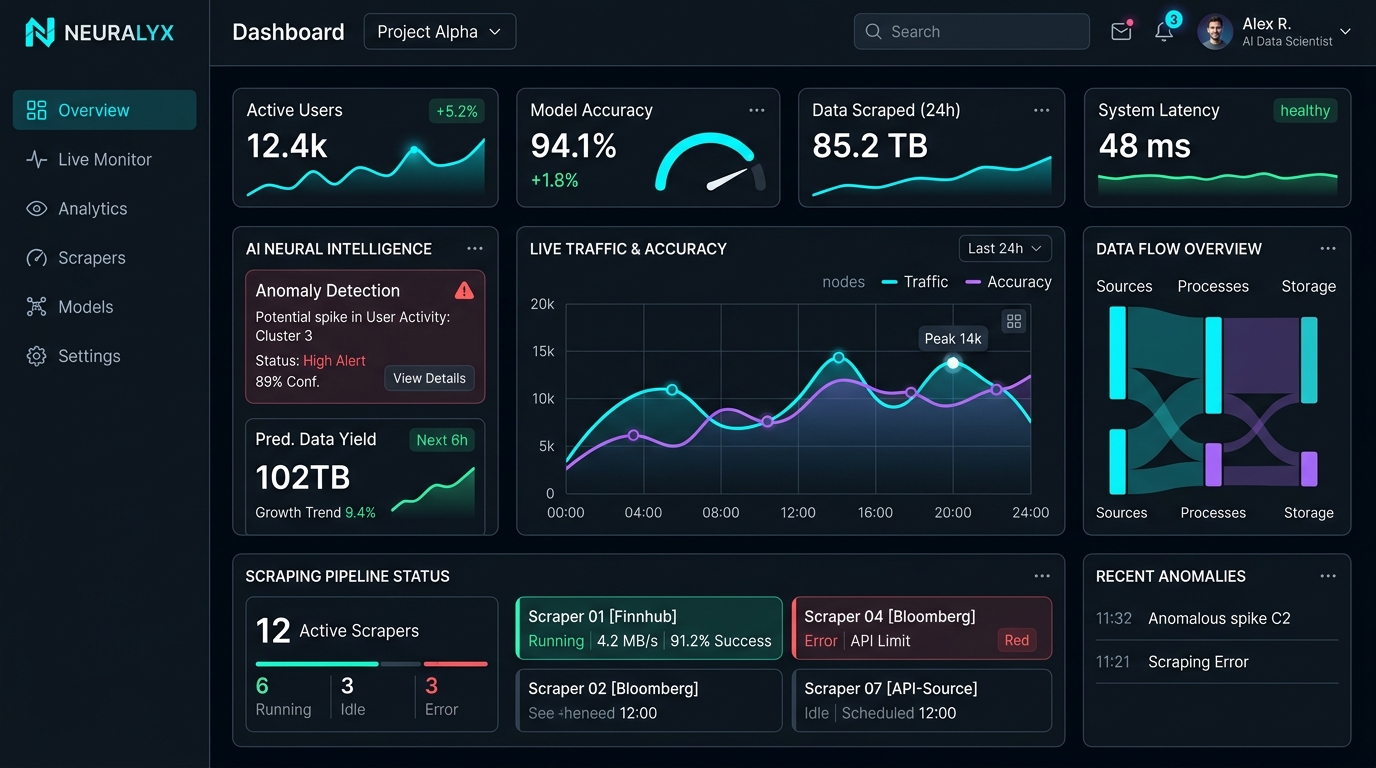
Task: Click the Anomaly Detection warning icon
Action: tap(464, 290)
